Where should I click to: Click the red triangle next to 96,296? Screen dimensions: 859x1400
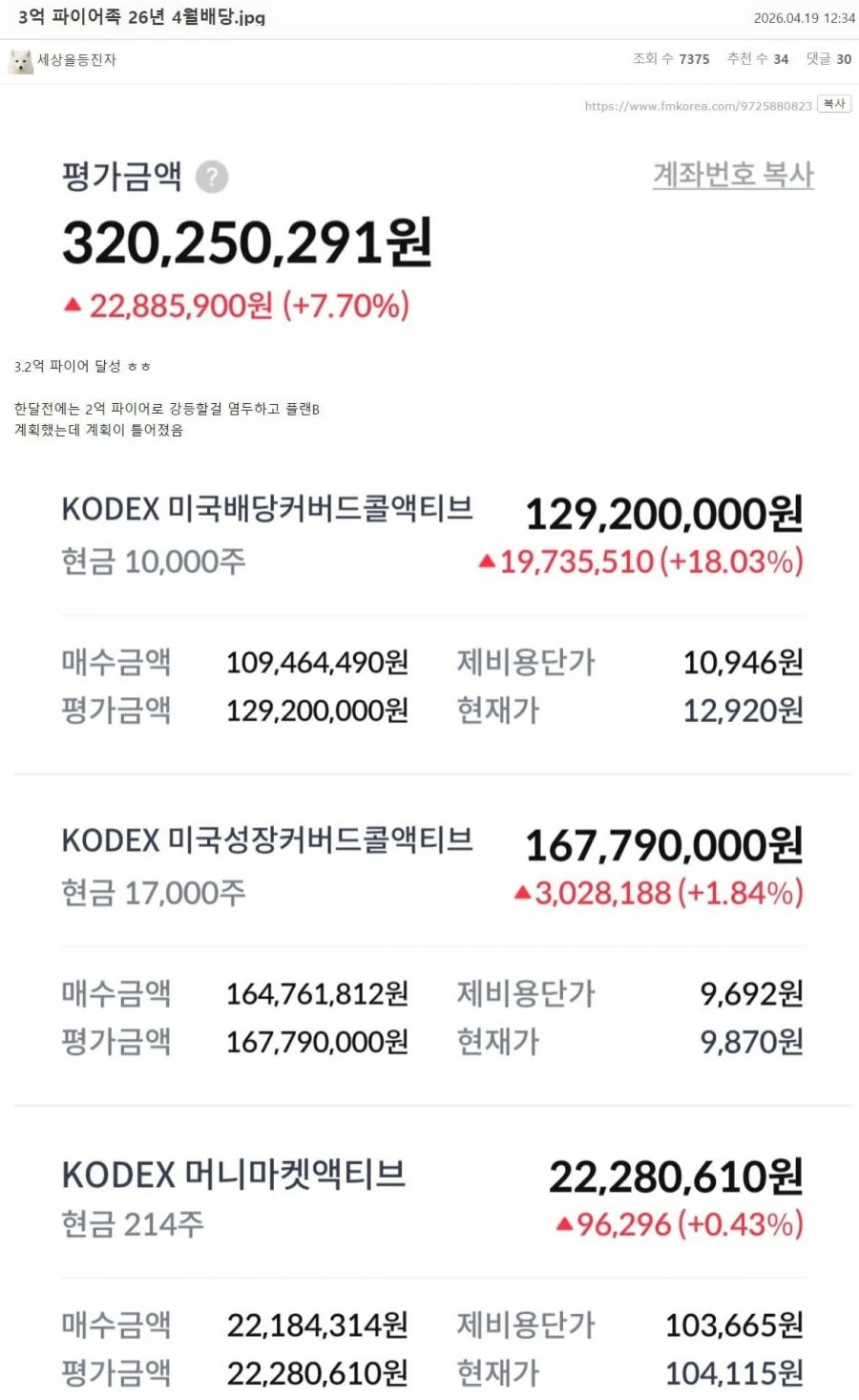tap(564, 1224)
